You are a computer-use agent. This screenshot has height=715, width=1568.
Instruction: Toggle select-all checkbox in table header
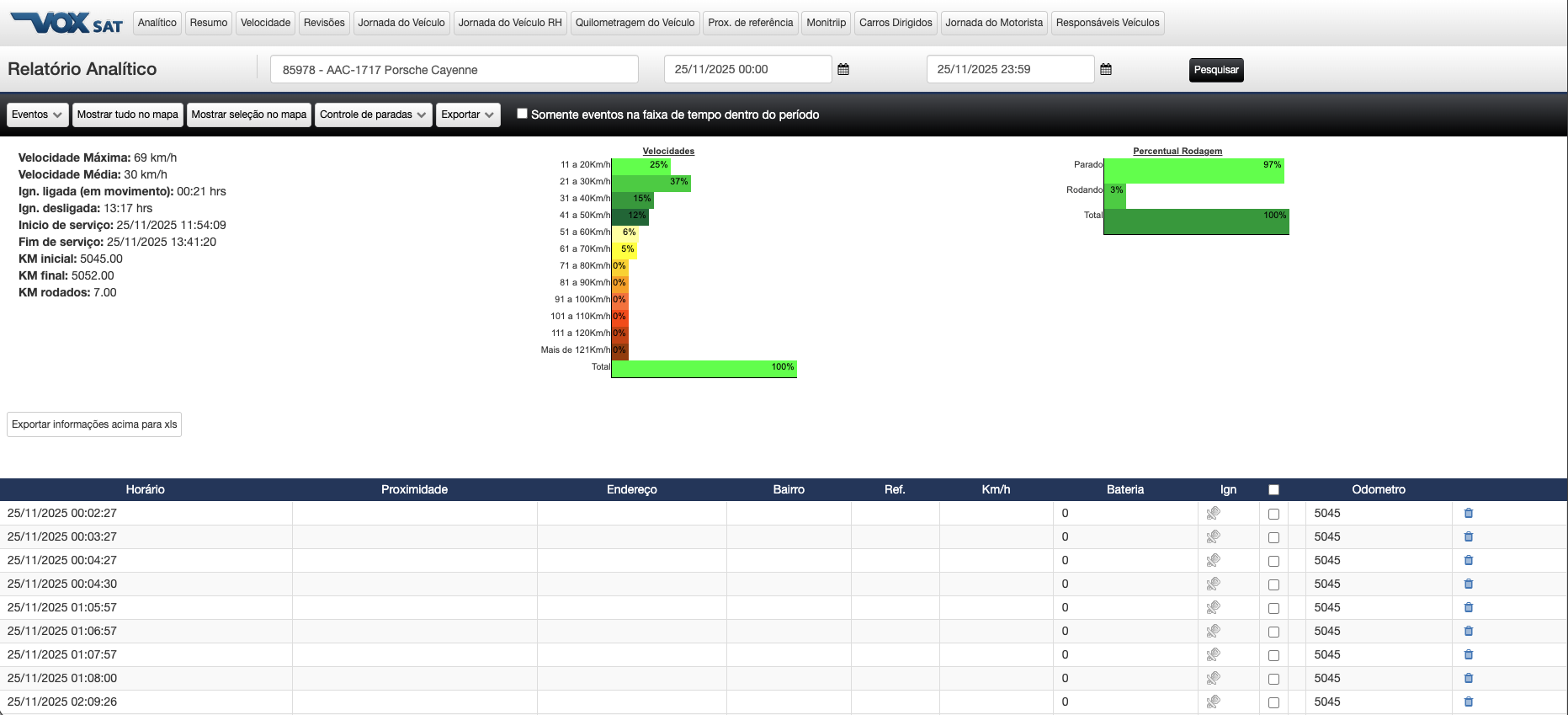click(x=1273, y=489)
